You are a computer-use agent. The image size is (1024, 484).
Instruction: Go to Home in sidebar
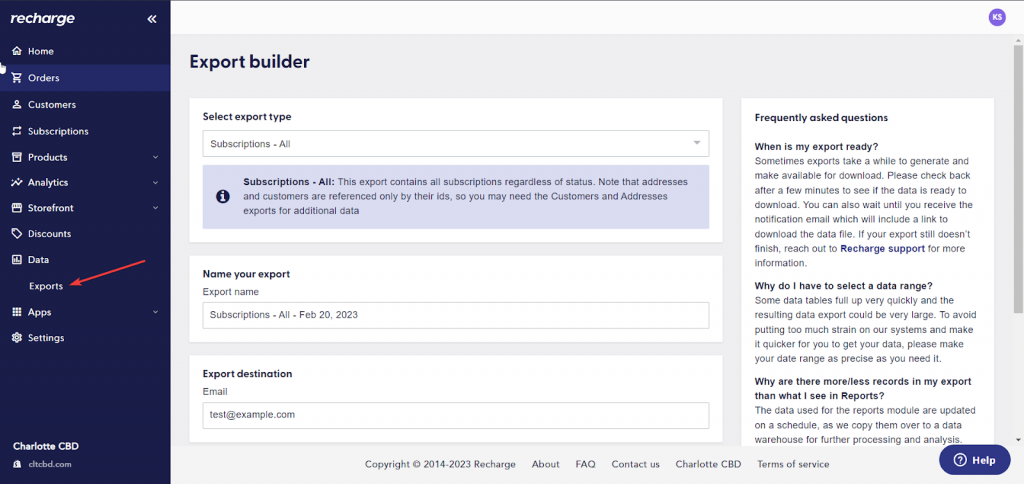tap(85, 51)
